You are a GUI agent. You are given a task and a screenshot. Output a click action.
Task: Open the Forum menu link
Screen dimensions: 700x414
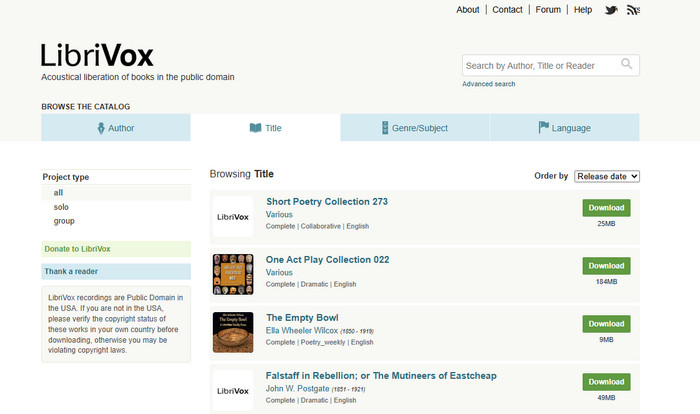tap(548, 10)
